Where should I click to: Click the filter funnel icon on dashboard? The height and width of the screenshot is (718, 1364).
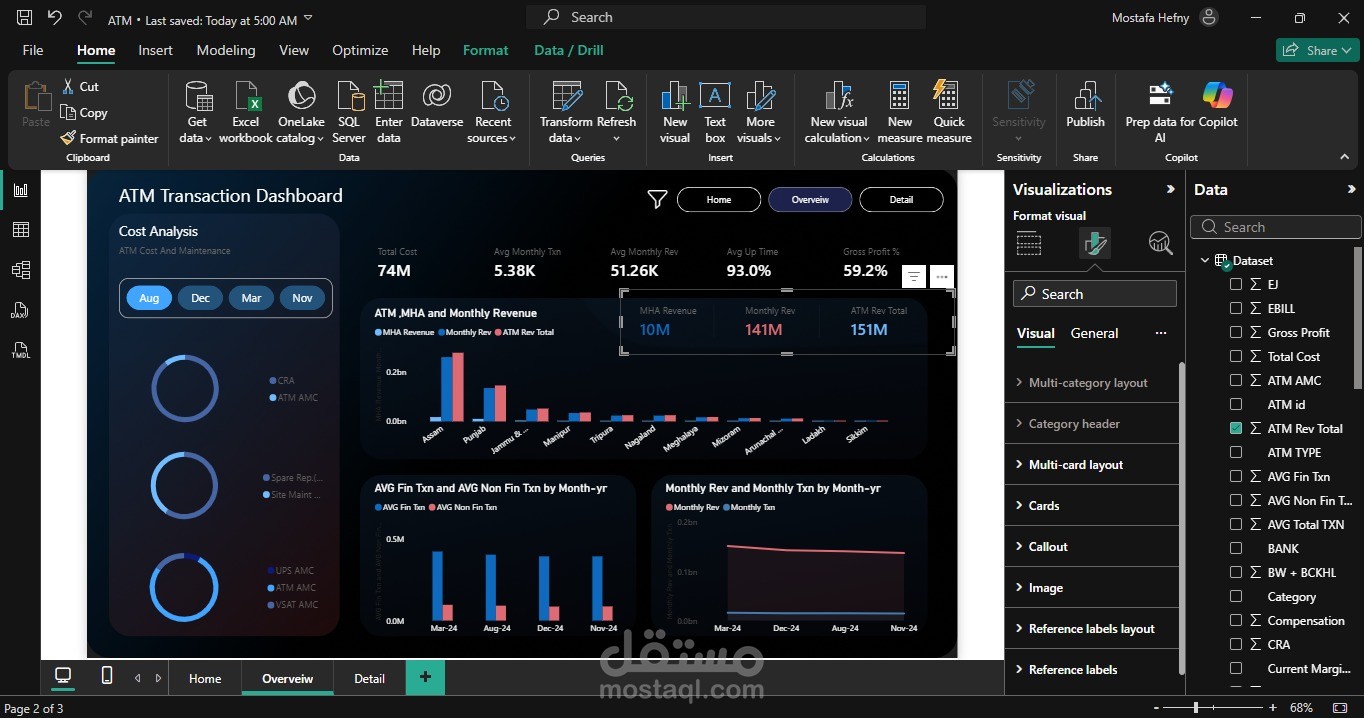(657, 200)
